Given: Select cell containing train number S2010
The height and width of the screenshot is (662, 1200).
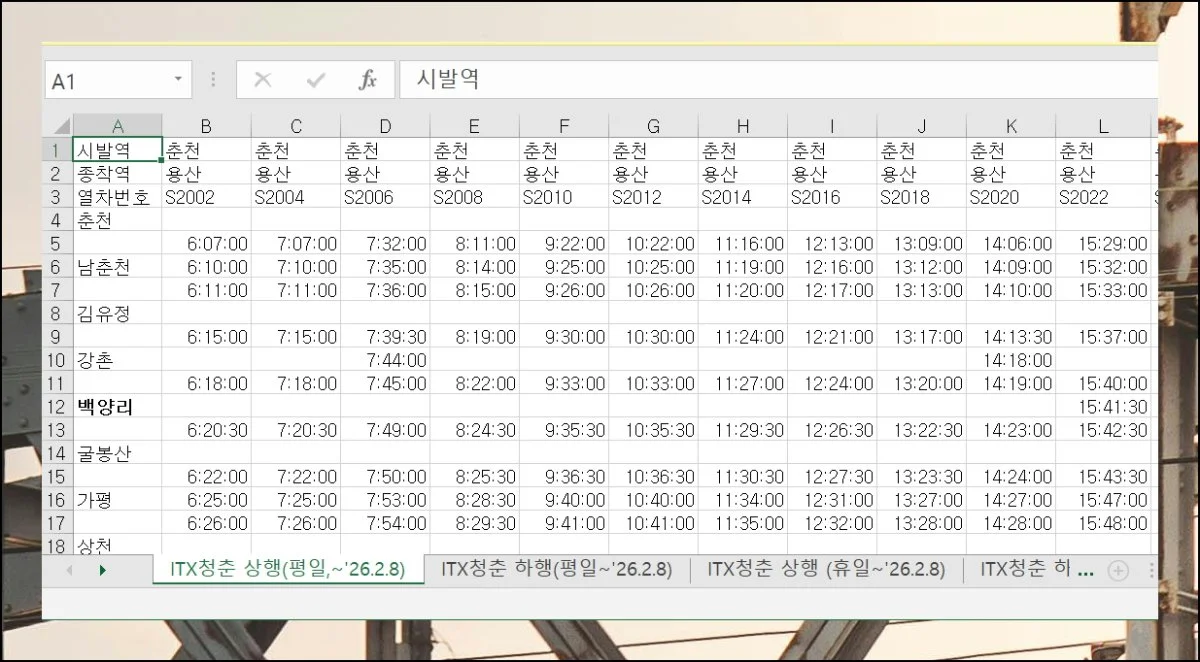Looking at the screenshot, I should 563,197.
